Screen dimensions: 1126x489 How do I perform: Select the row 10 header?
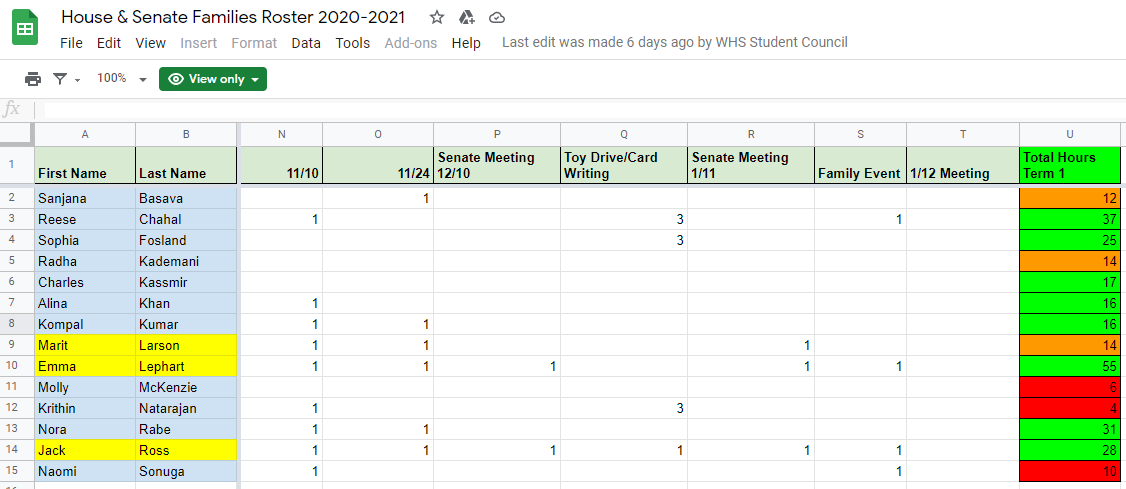click(17, 366)
